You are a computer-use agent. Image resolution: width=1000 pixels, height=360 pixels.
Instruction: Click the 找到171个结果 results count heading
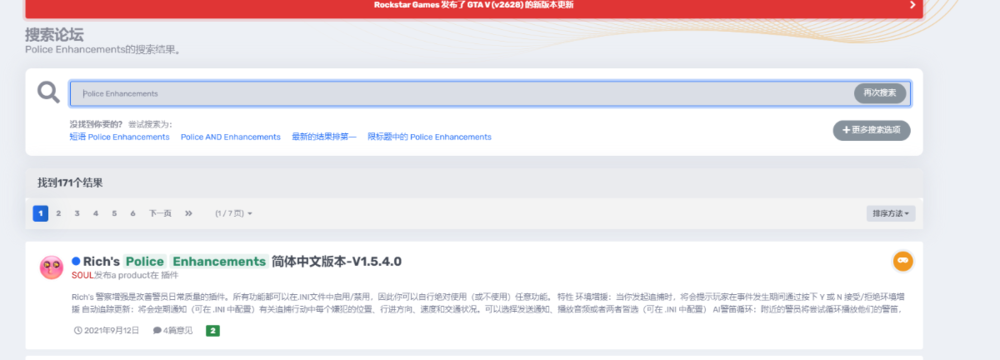70,183
